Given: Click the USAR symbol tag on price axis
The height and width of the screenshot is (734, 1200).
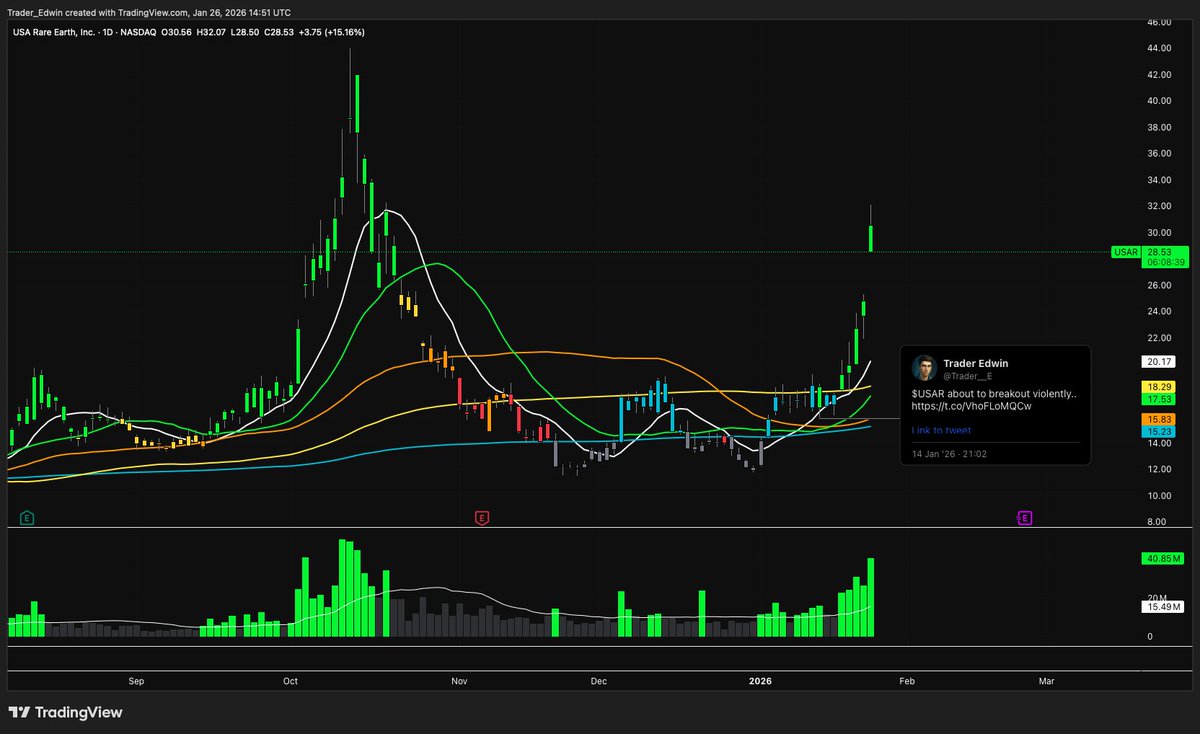Looking at the screenshot, I should pyautogui.click(x=1126, y=253).
